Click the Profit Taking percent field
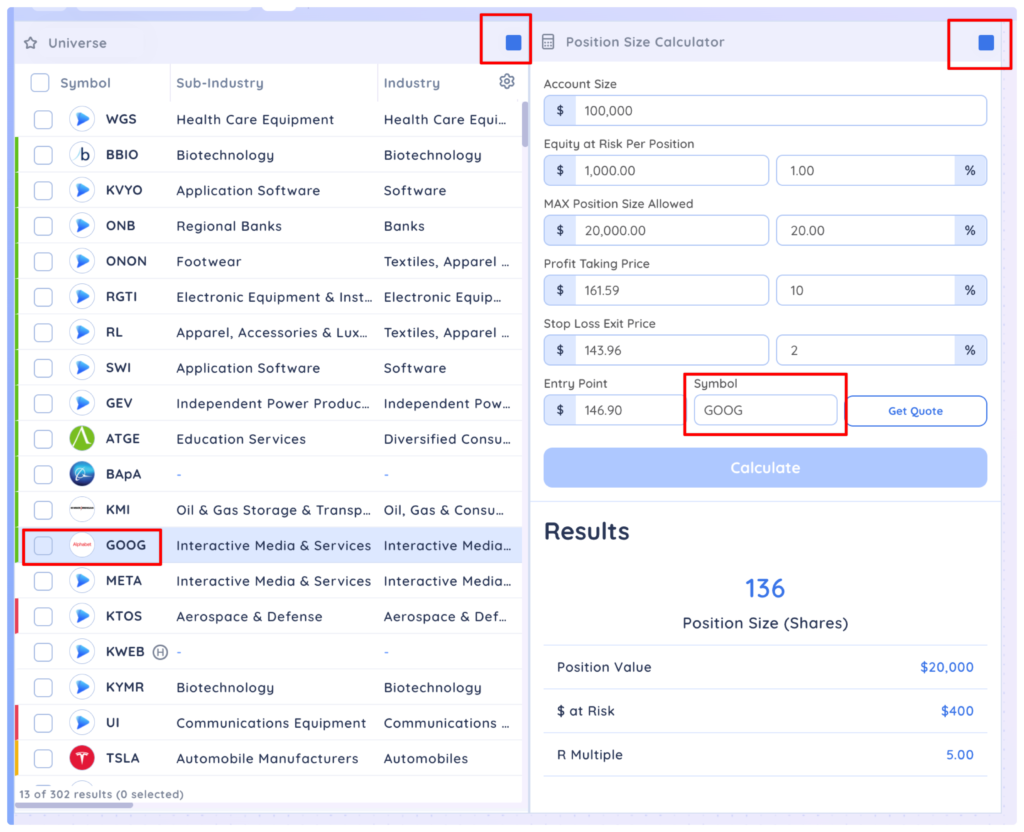 point(881,290)
